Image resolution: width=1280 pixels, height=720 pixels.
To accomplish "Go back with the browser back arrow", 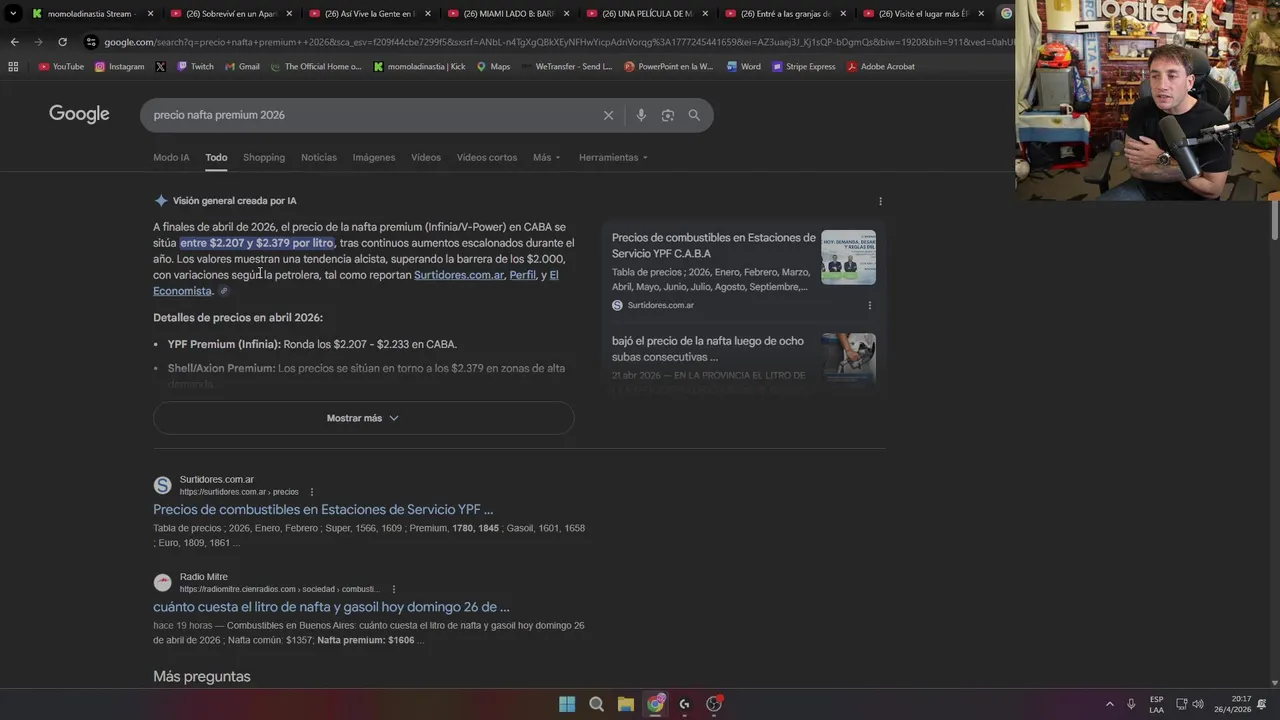I will 14,42.
